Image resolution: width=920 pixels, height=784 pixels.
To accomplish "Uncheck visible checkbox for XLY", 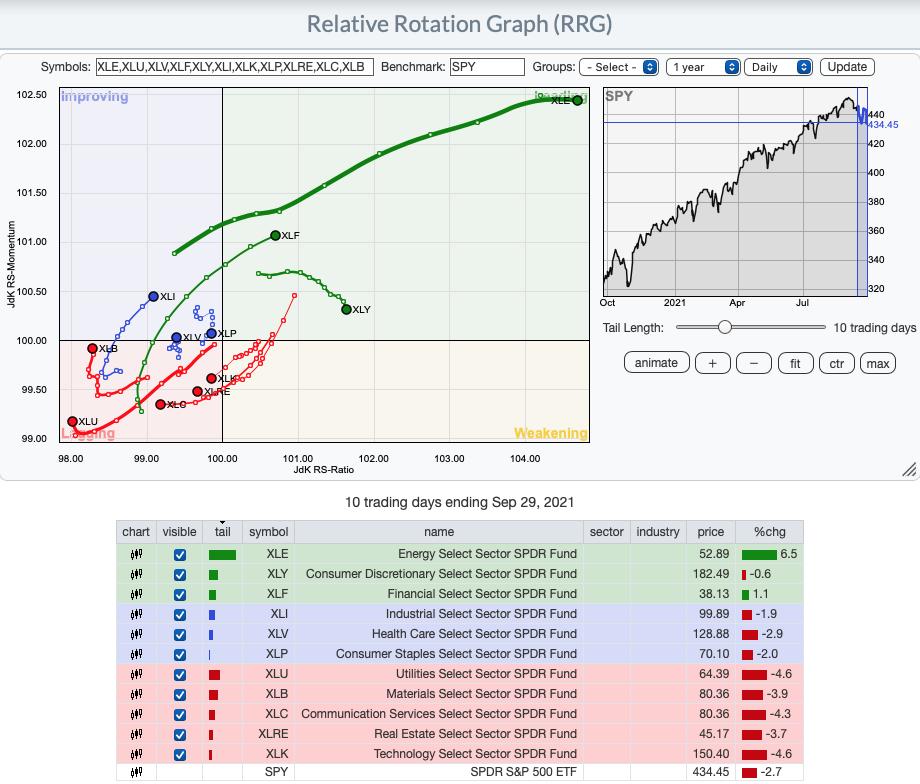I will [180, 575].
